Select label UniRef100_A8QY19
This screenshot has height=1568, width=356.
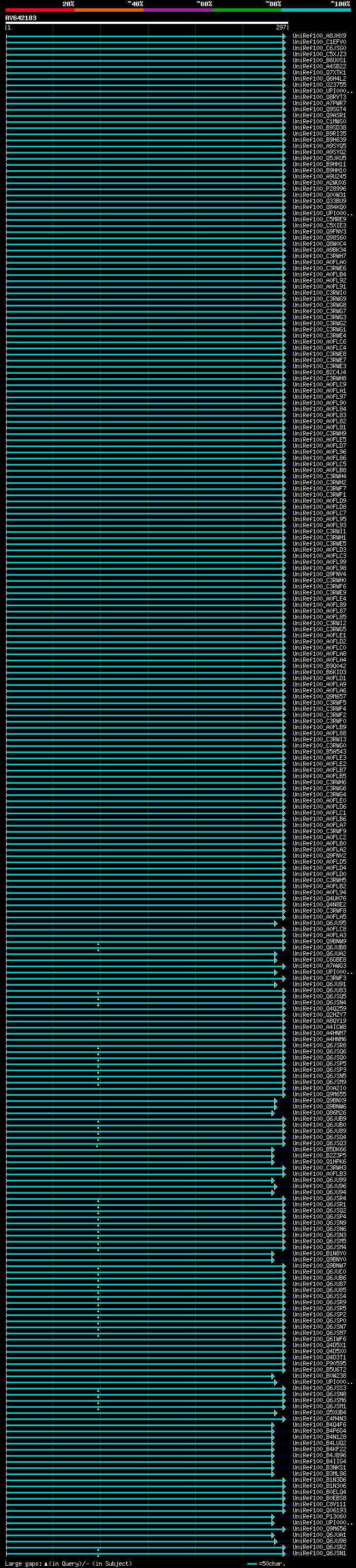click(x=319, y=1021)
